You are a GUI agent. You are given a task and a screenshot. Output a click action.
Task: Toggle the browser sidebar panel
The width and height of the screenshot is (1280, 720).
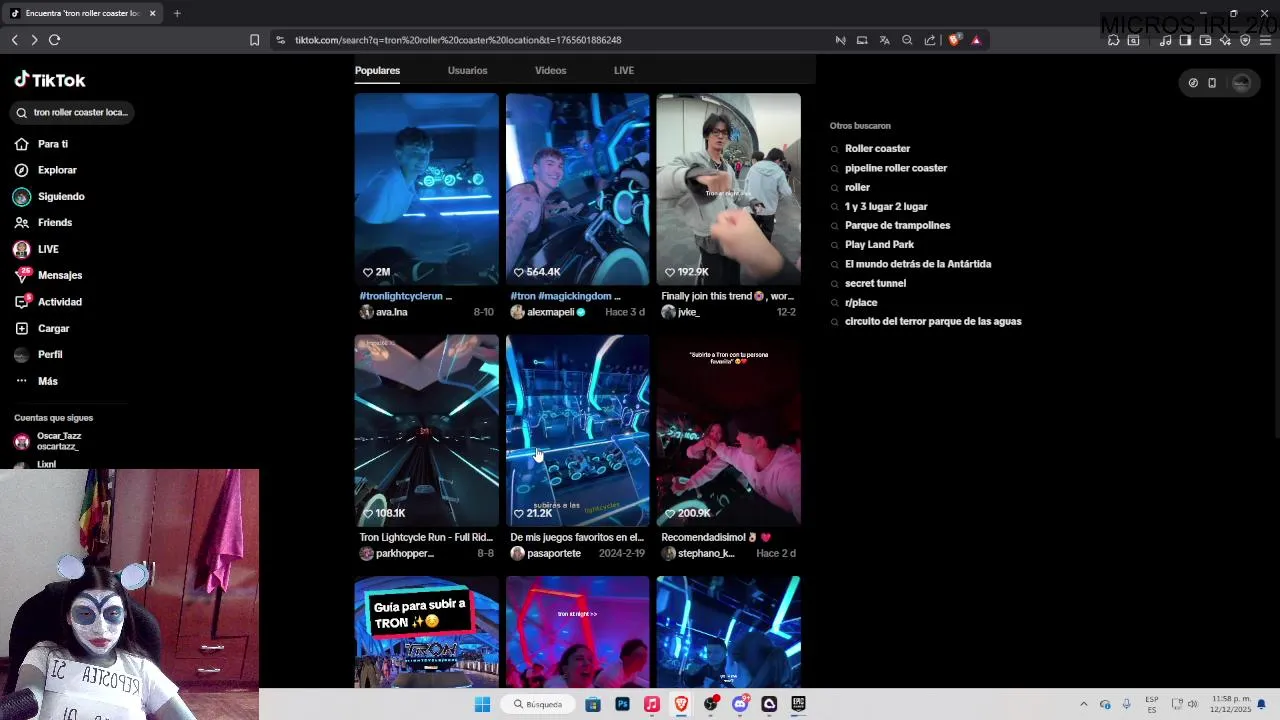pyautogui.click(x=1185, y=40)
